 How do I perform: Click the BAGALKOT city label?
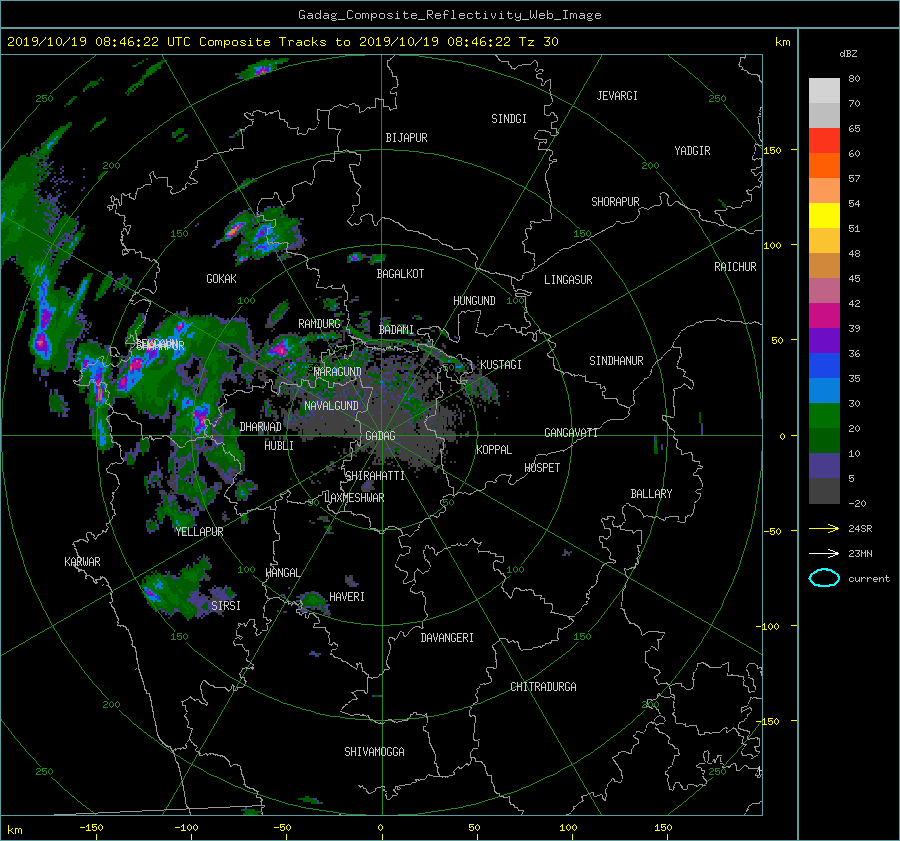tap(400, 274)
